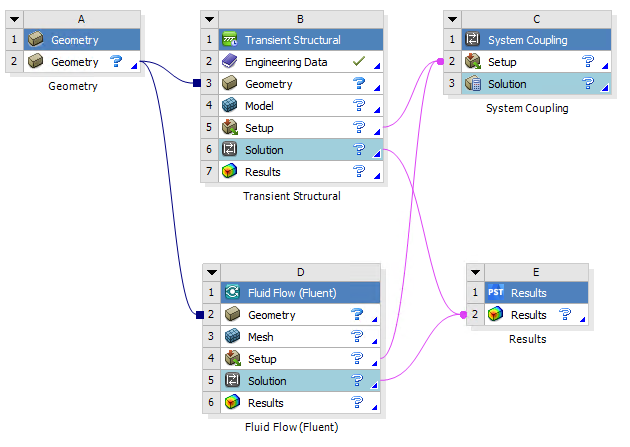Open system A dropdown arrow menu
The height and width of the screenshot is (447, 630).
tap(14, 19)
